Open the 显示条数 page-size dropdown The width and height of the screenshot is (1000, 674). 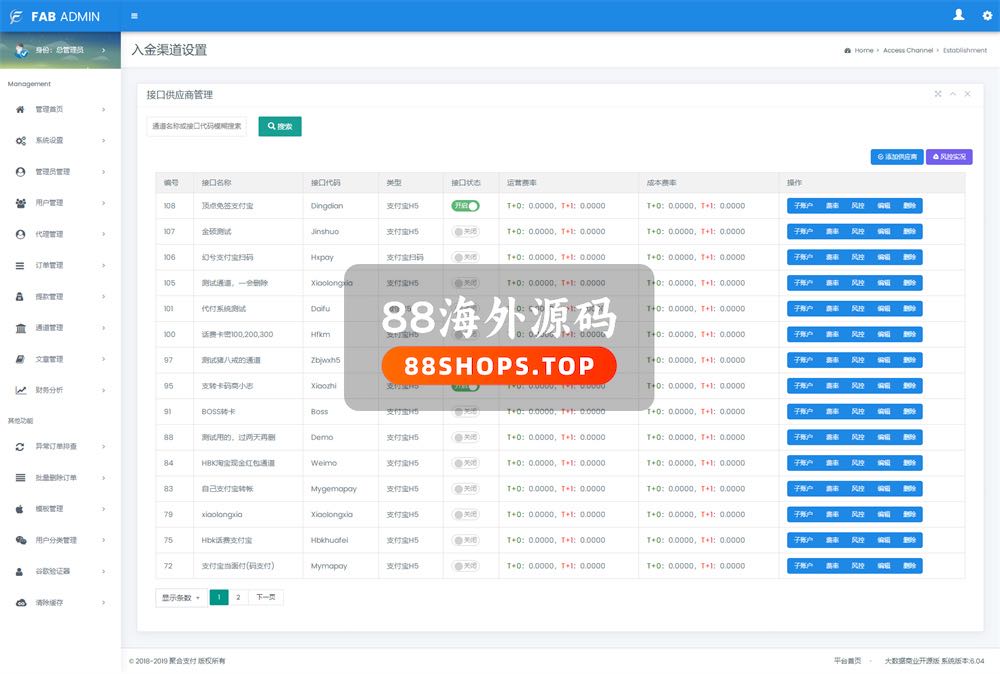click(181, 597)
